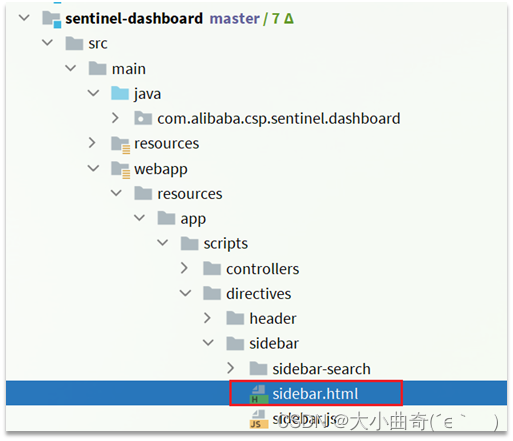Collapse the sidebar folder chevron
This screenshot has width=513, height=441.
(x=208, y=343)
